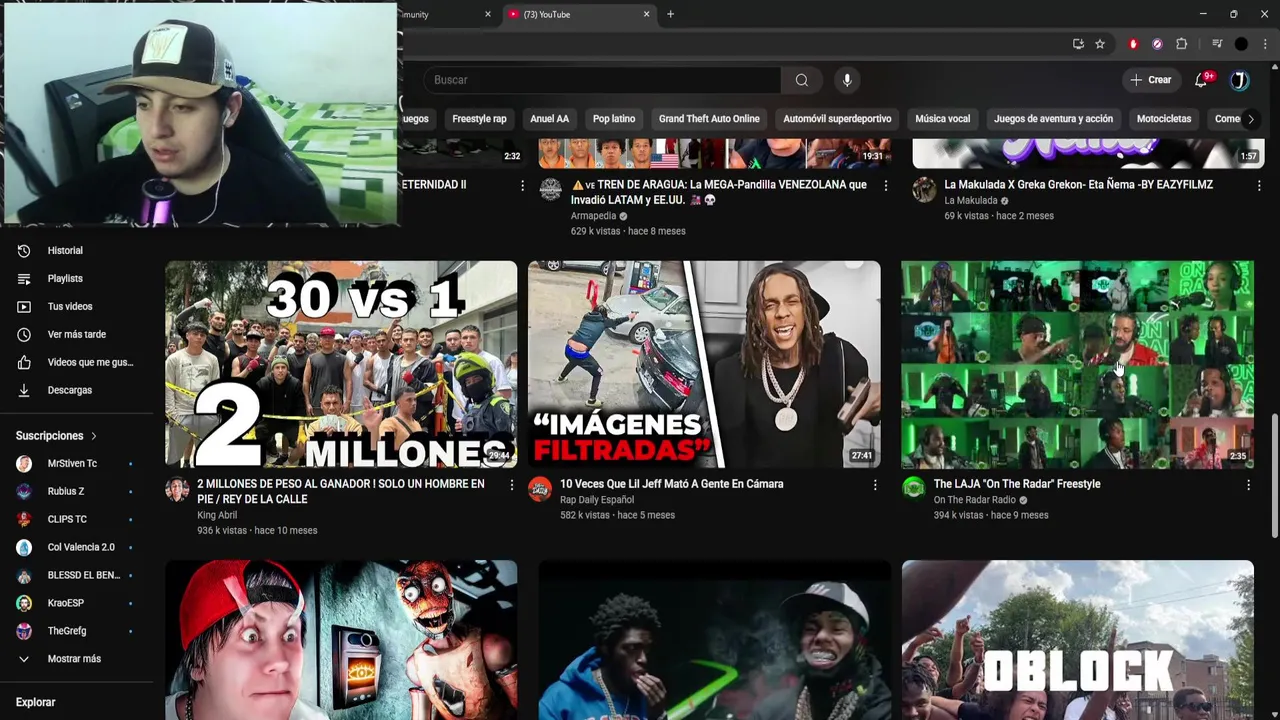Click King Abril channel name
The width and height of the screenshot is (1280, 720).
tap(217, 515)
